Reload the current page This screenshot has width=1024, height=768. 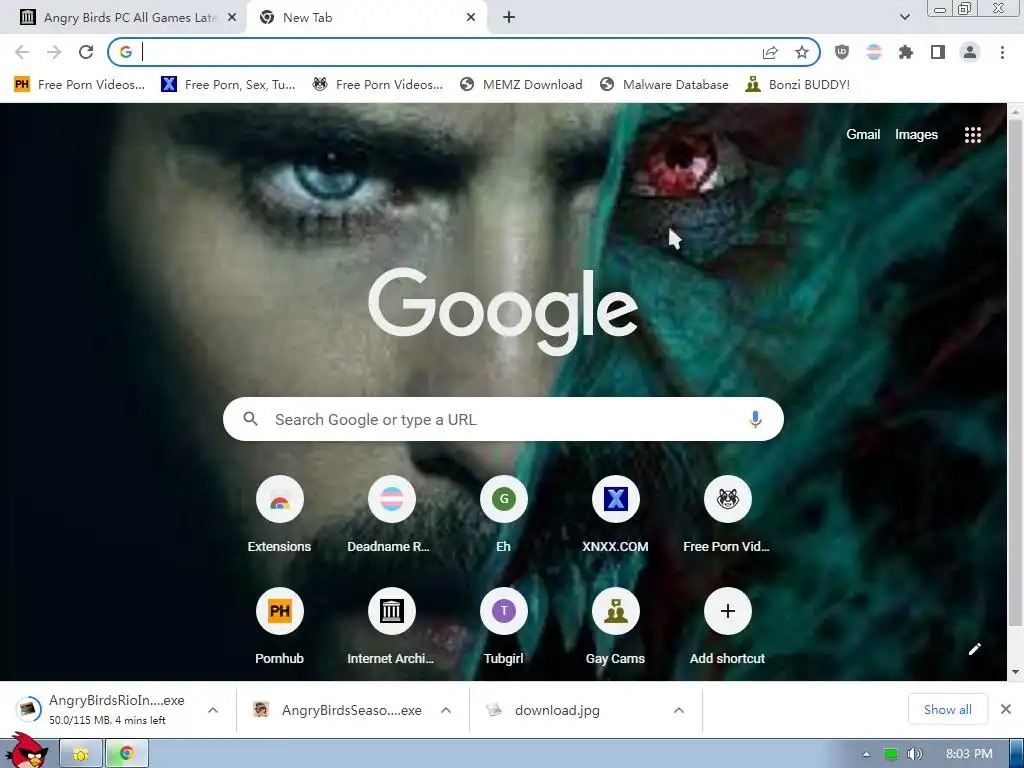tap(86, 52)
